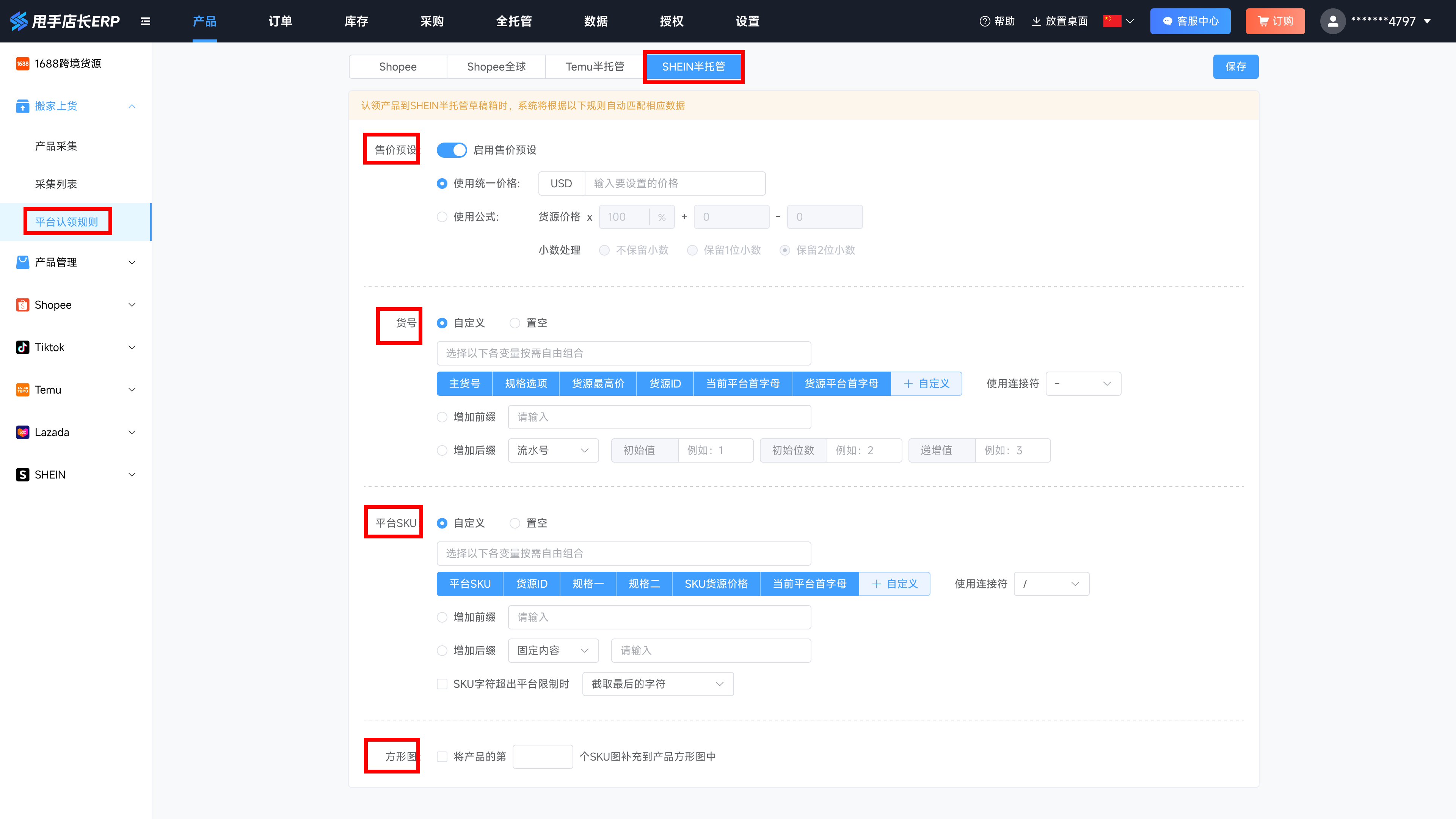Open 平台SKU 使用连接符 dropdown
The height and width of the screenshot is (819, 1456).
point(1051,584)
